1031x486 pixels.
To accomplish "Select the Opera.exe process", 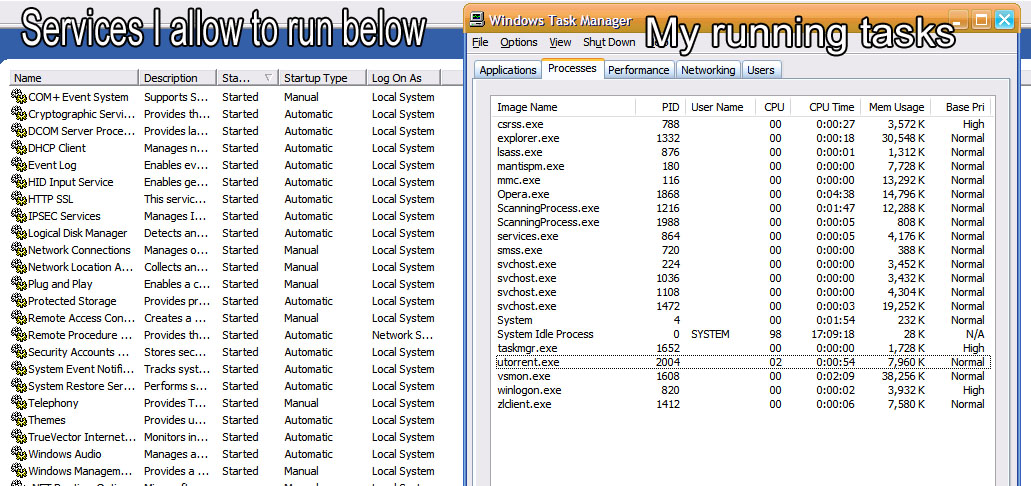I will click(741, 194).
